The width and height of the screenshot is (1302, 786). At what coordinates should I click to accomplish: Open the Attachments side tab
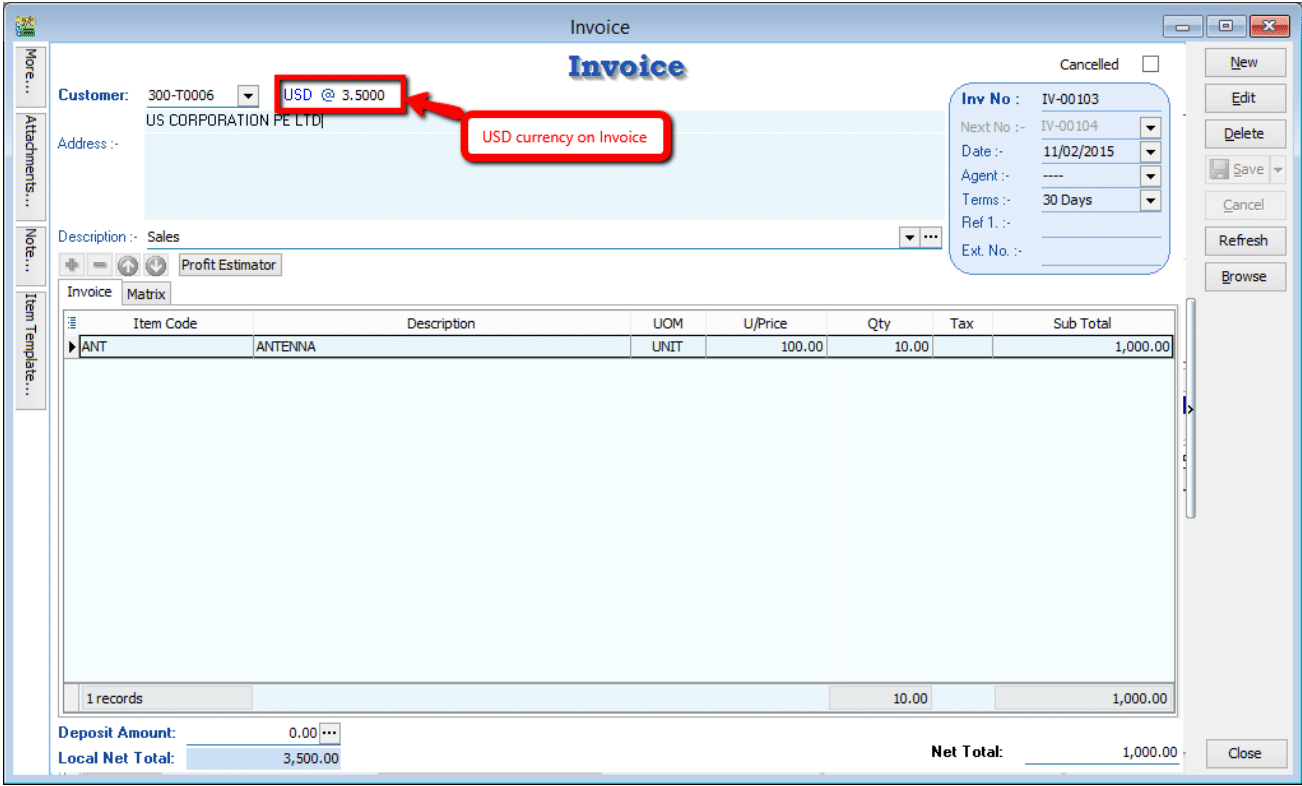(31, 165)
